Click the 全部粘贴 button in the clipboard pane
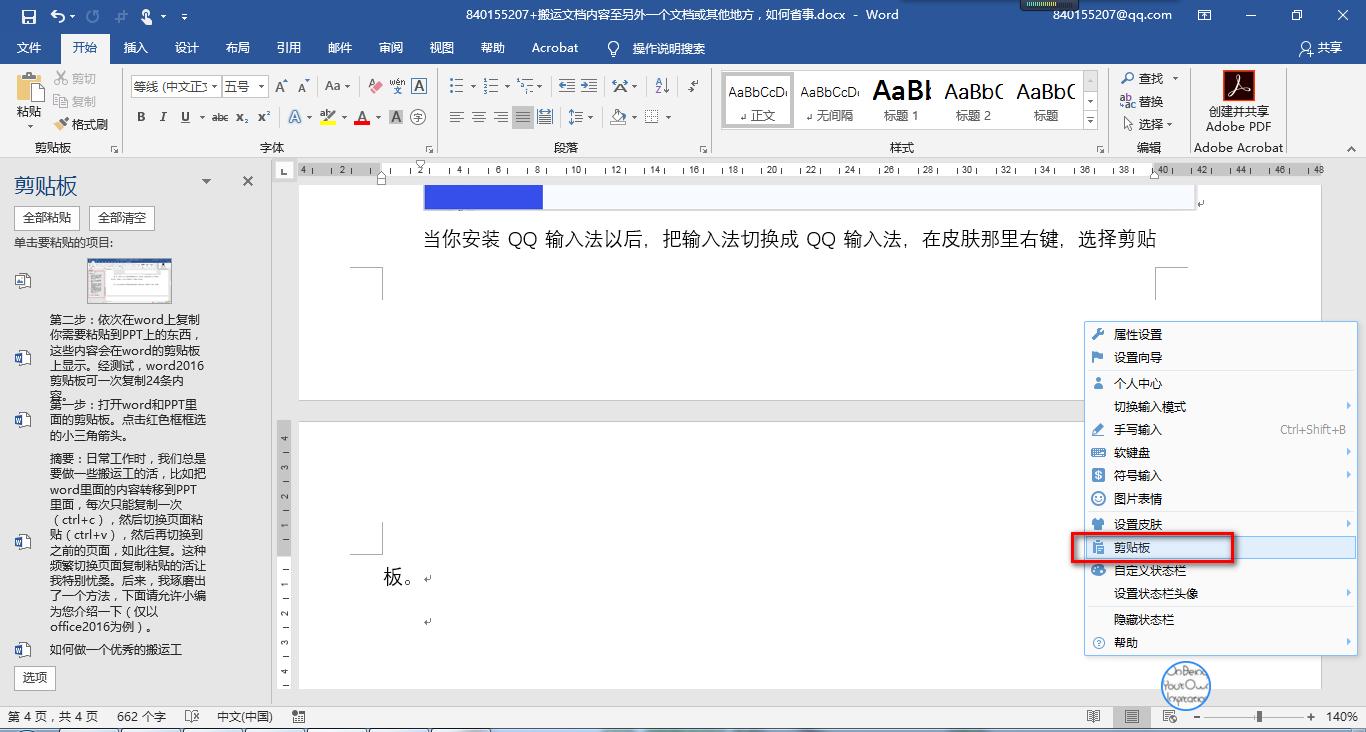 [x=46, y=217]
